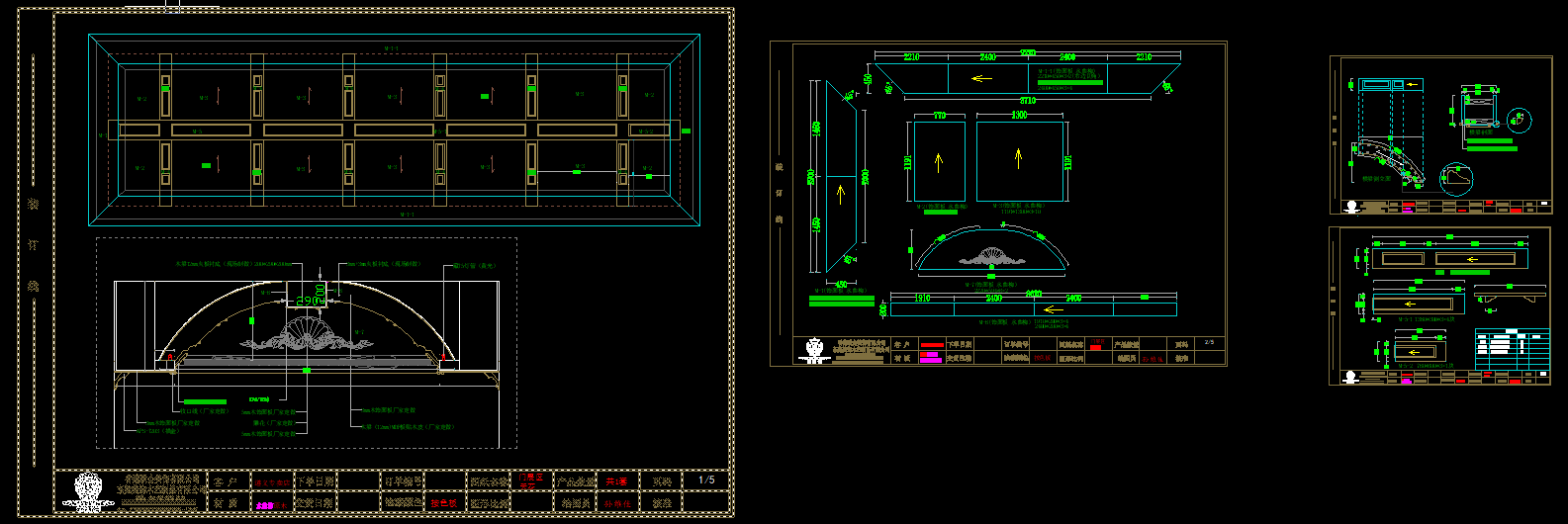
Task: Click the yellow left arrow in the top trapezoid panel
Action: point(981,78)
